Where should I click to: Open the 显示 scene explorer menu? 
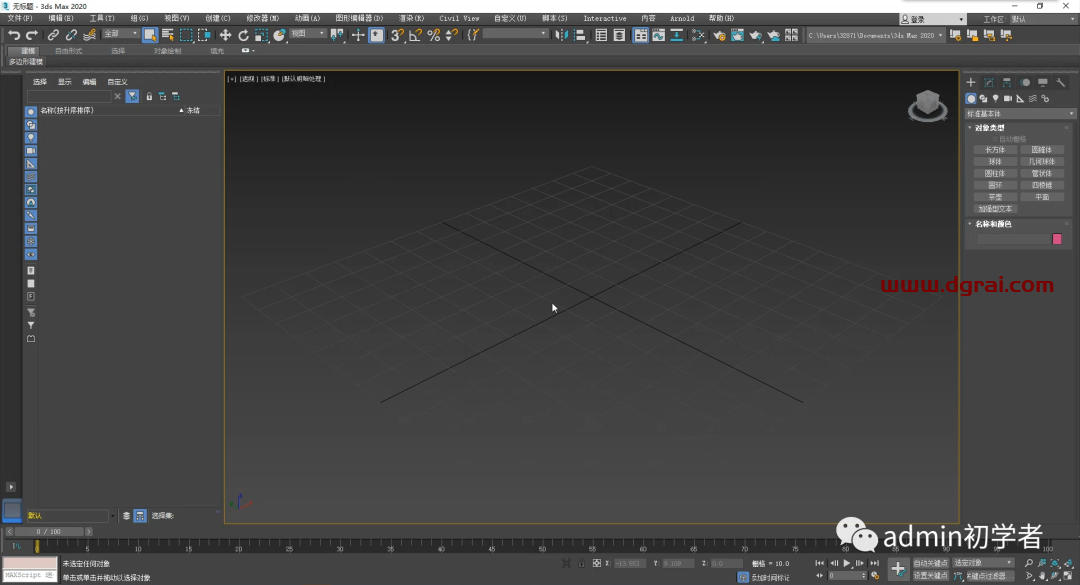tap(65, 82)
